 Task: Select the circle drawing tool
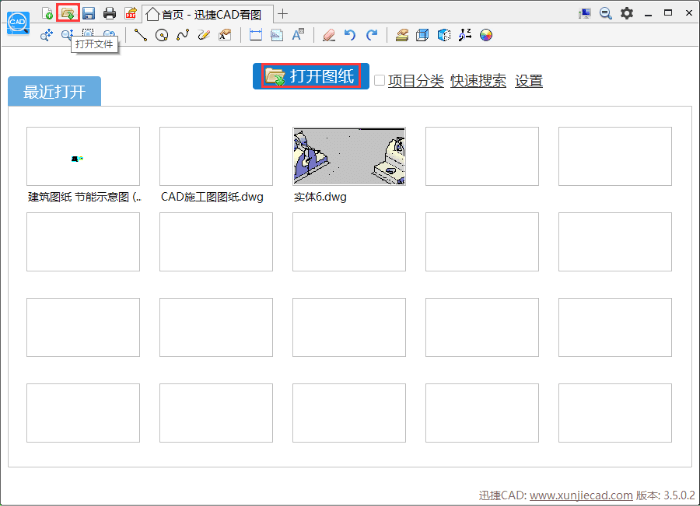coord(162,35)
